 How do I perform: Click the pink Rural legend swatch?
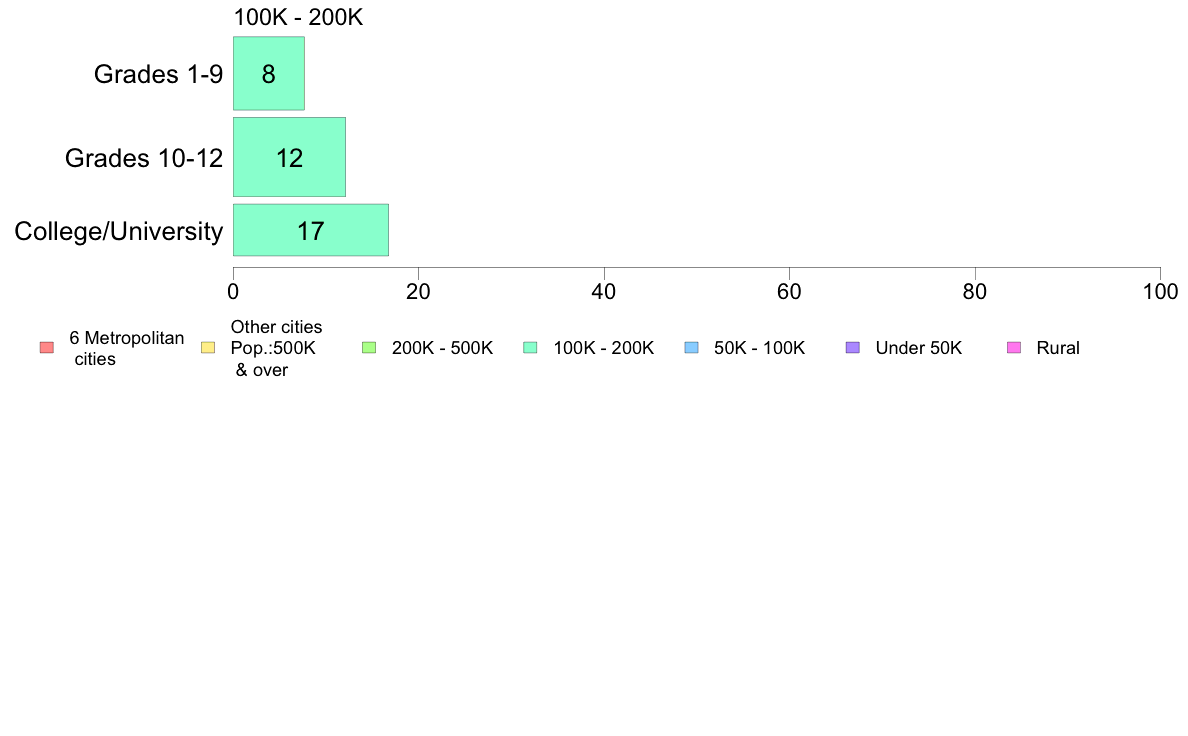[1014, 348]
